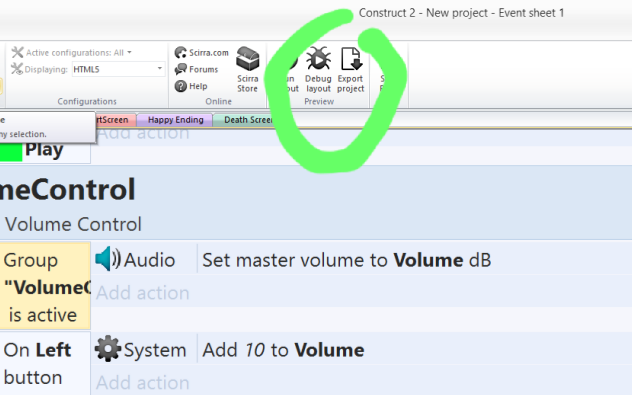Viewport: 632px width, 395px height.
Task: Select the Group VolumeControl is active condition
Action: pyautogui.click(x=45, y=286)
